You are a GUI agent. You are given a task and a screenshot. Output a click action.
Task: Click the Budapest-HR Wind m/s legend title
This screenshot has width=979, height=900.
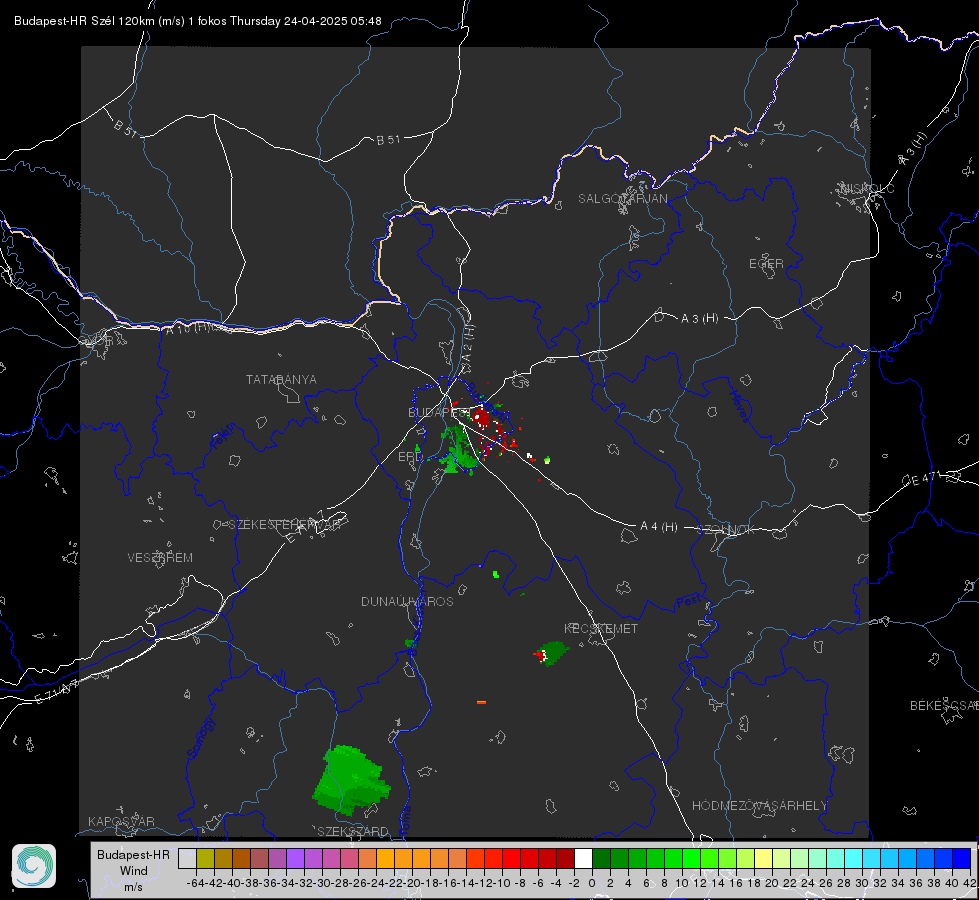[x=134, y=871]
